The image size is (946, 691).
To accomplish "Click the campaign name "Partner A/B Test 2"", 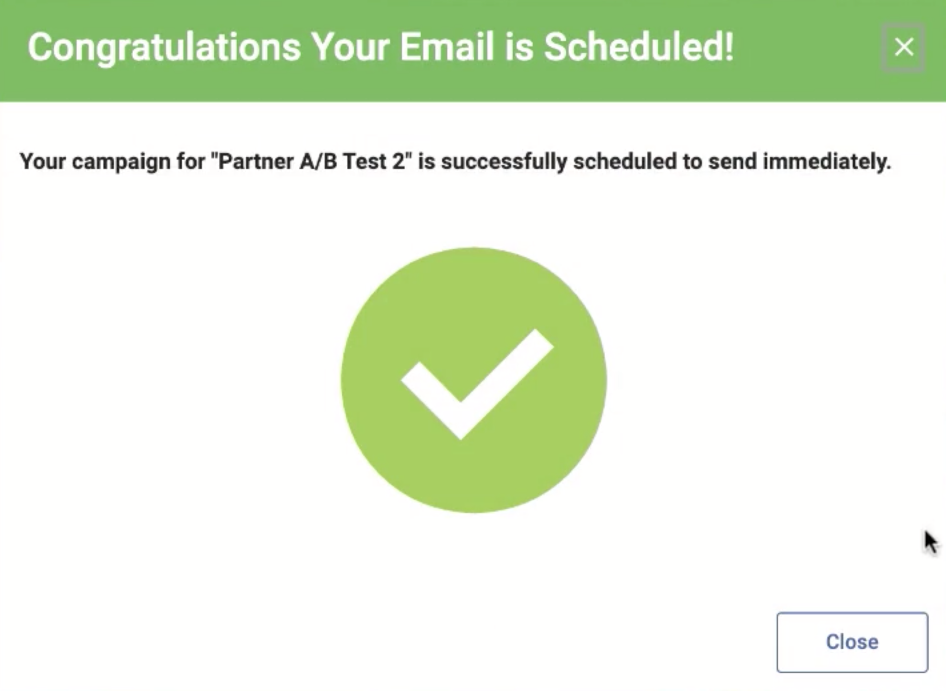I will (311, 162).
